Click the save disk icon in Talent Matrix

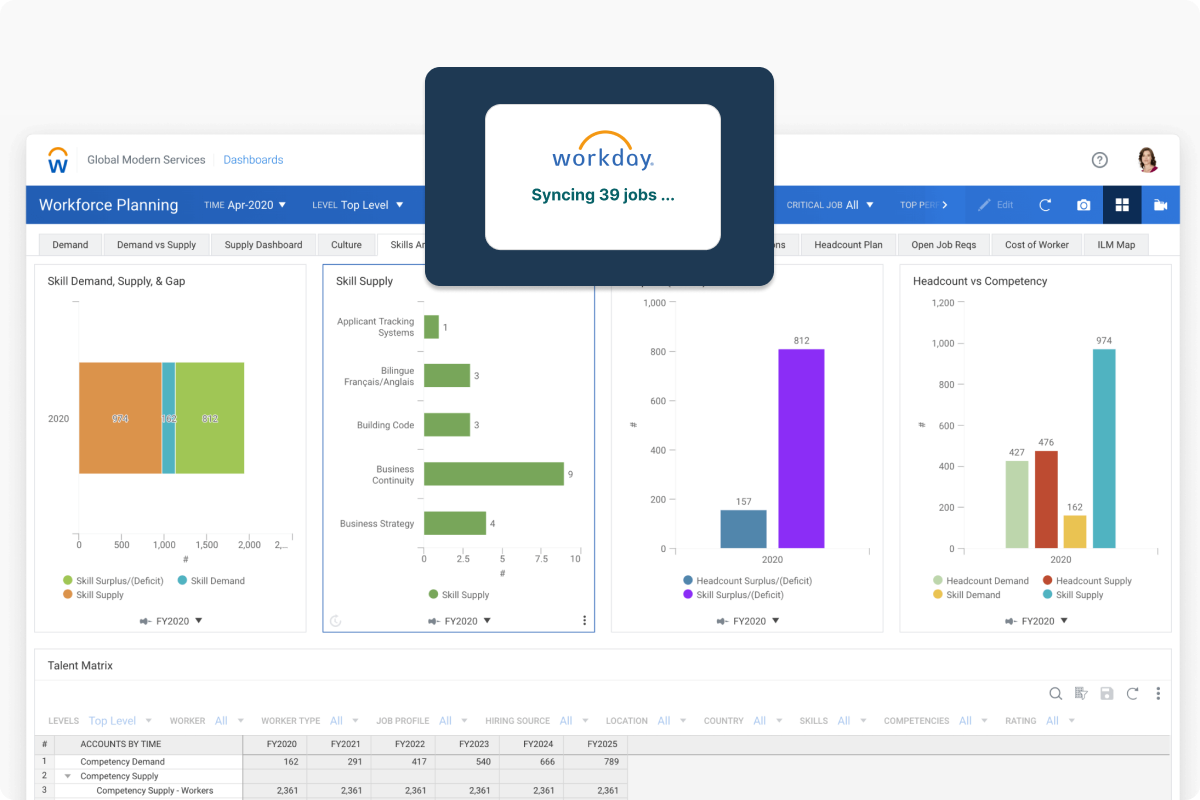pyautogui.click(x=1107, y=693)
